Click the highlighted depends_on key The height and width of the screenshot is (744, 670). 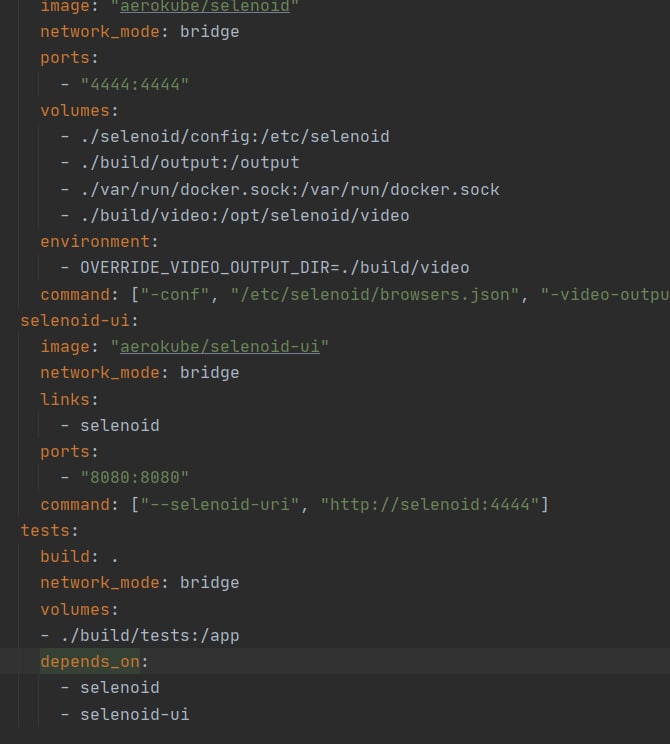pos(90,661)
